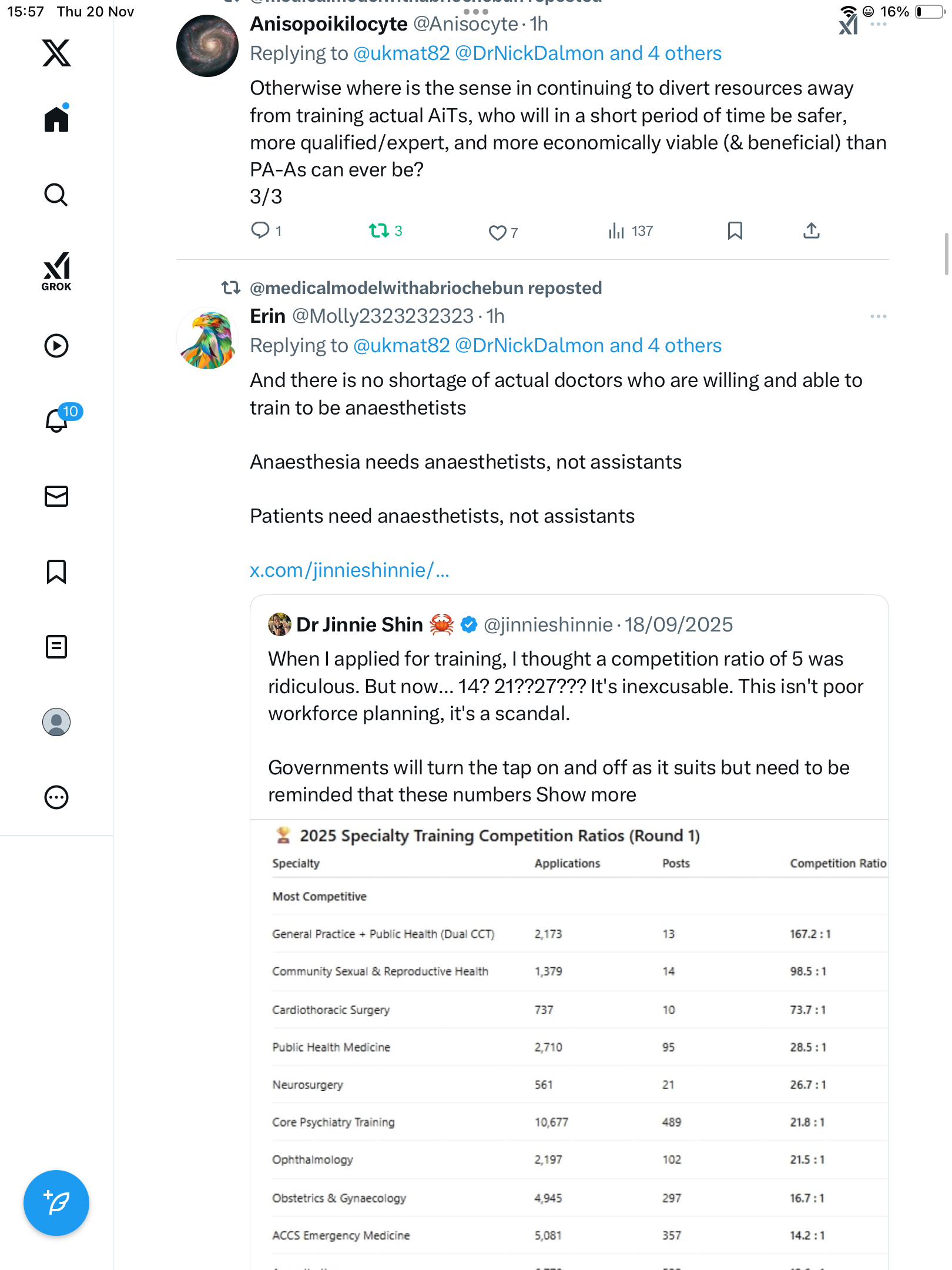
Task: Bookmark the Anisopoikilocyte post
Action: click(x=735, y=230)
